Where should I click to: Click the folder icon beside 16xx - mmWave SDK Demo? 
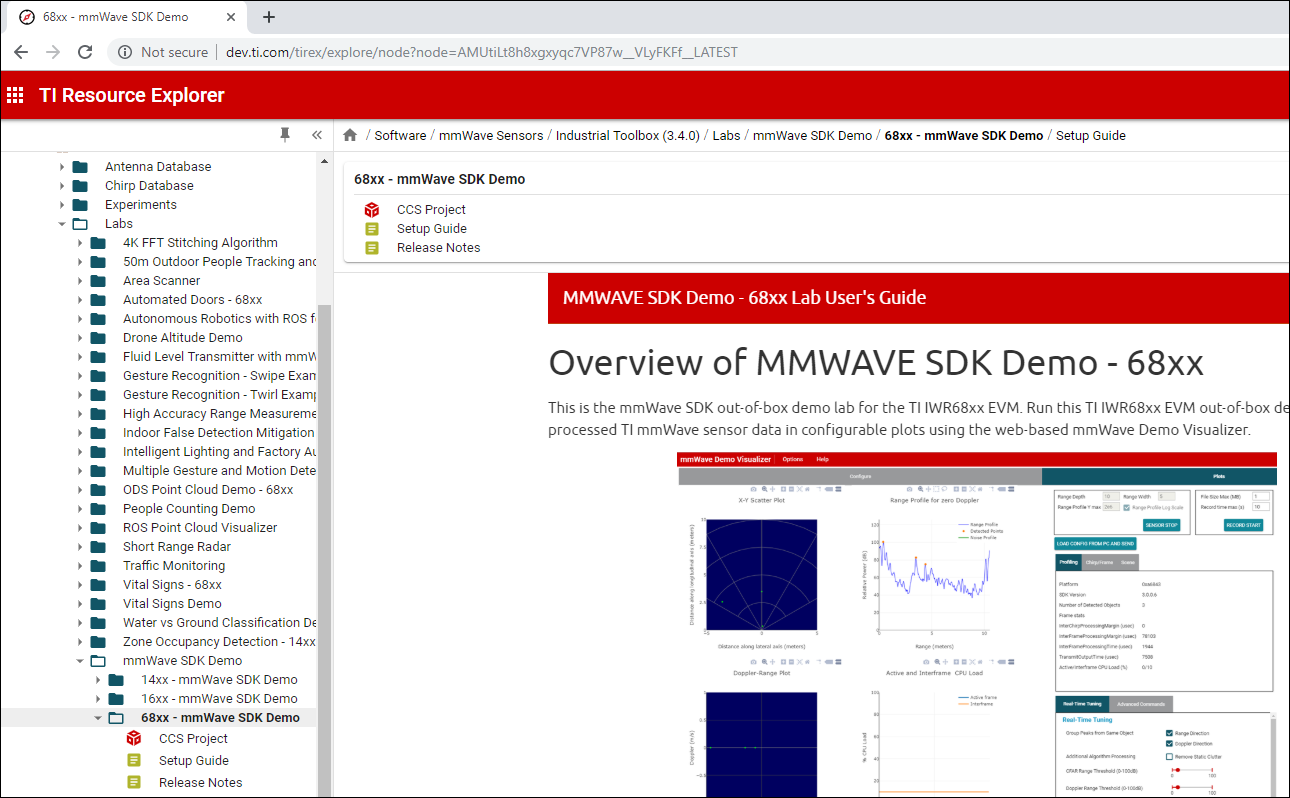click(117, 699)
